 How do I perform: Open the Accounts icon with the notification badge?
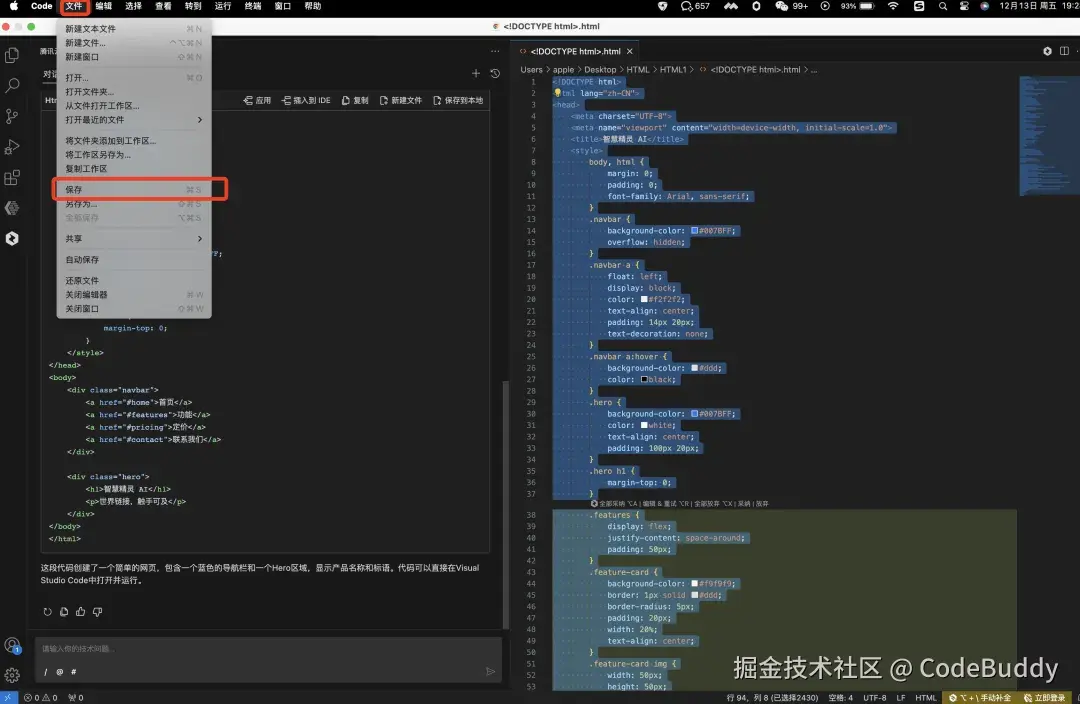[x=12, y=645]
